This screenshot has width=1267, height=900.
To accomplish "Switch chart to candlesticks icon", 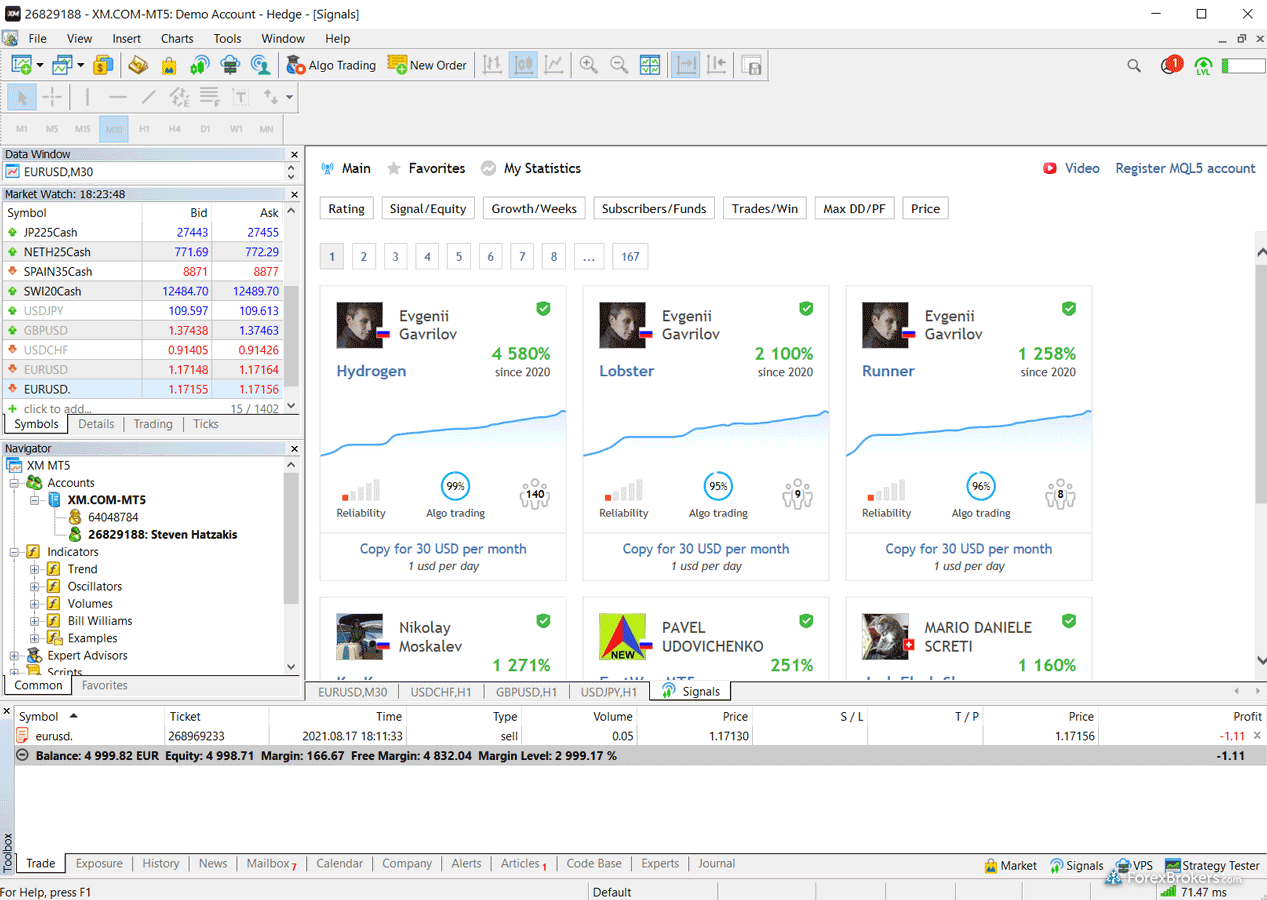I will (x=523, y=65).
